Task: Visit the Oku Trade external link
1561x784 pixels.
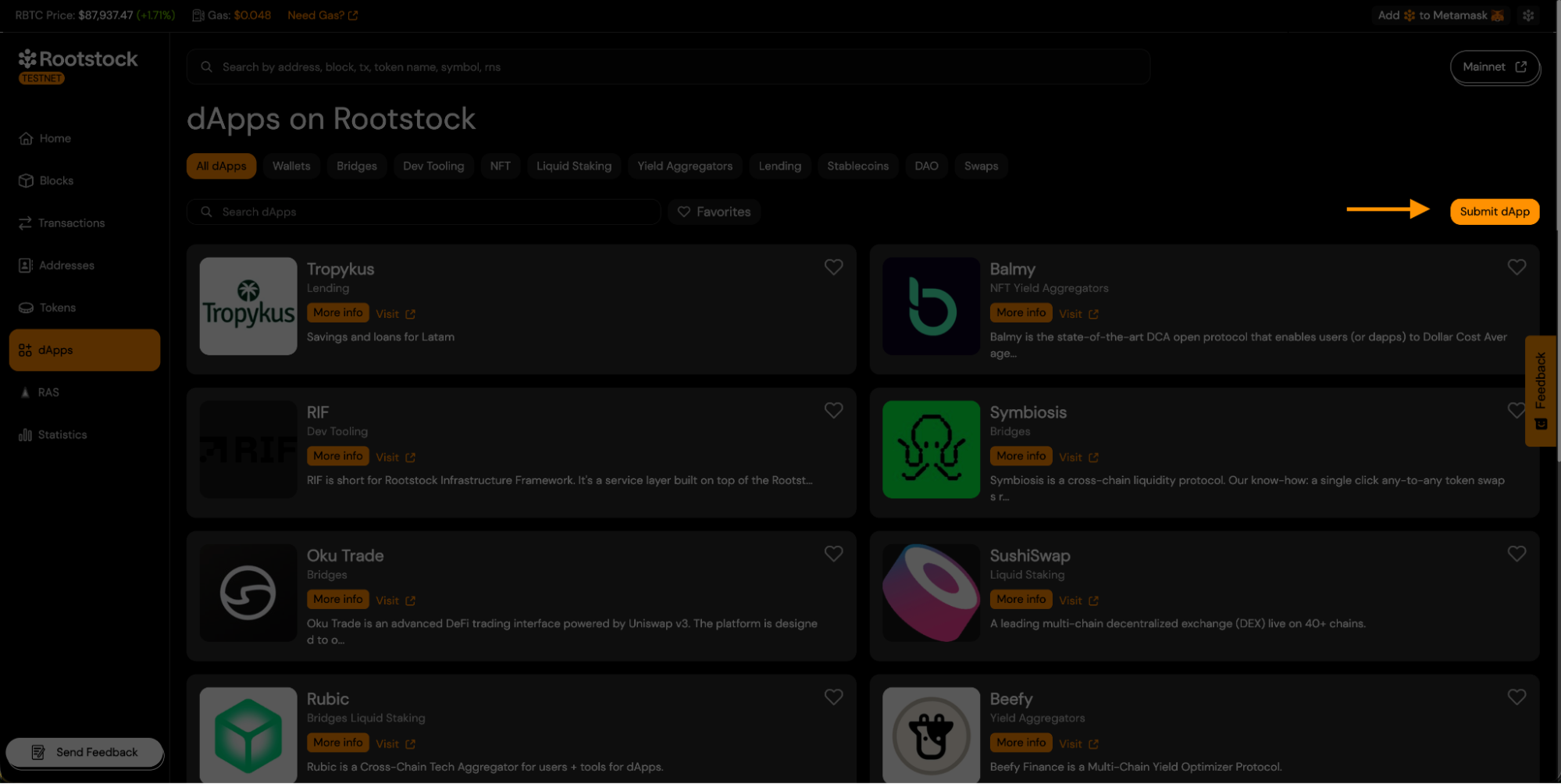Action: (395, 600)
